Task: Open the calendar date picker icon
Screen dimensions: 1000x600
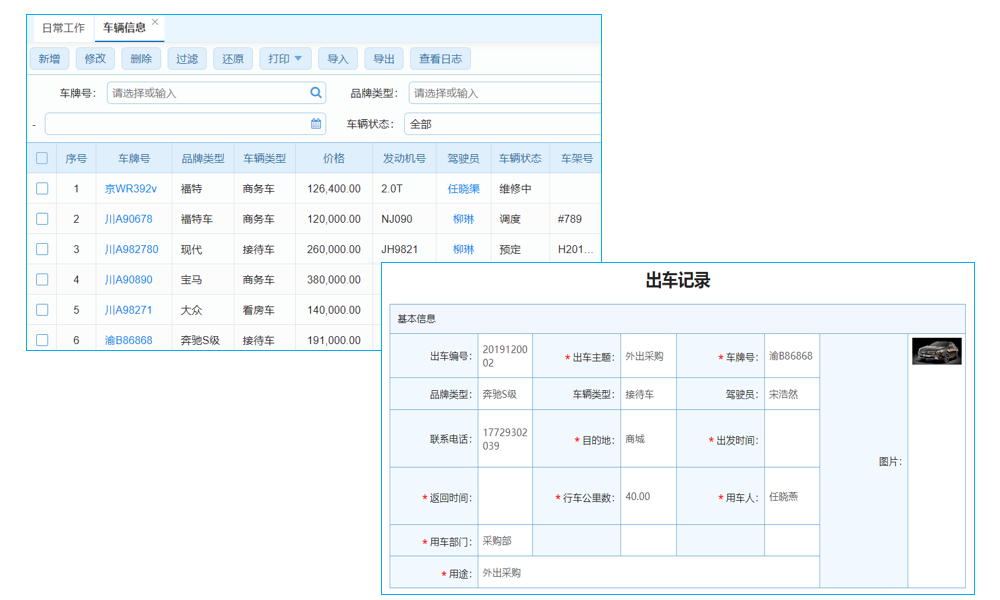Action: pos(314,124)
